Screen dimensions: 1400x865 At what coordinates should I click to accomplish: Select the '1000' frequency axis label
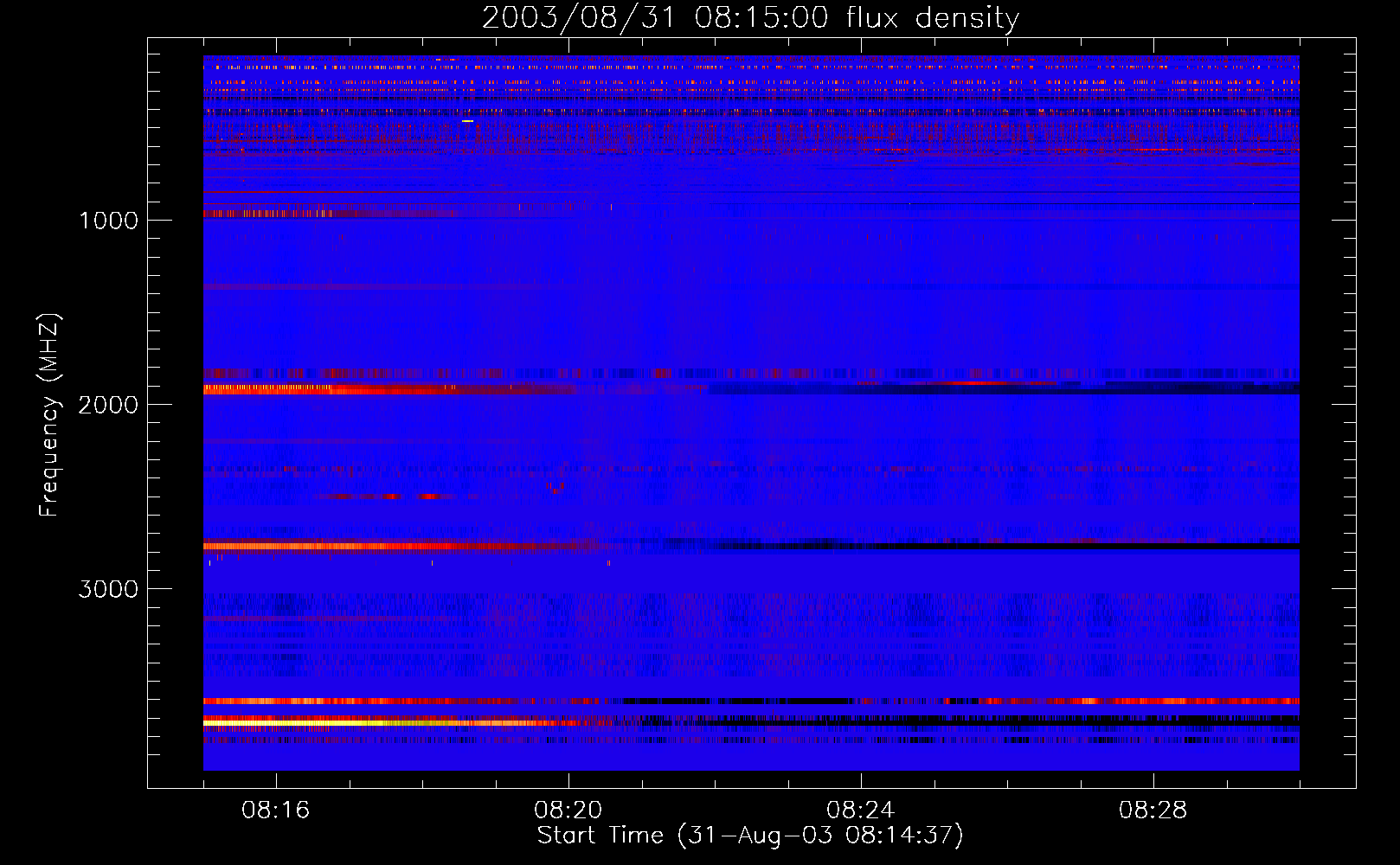pos(108,221)
